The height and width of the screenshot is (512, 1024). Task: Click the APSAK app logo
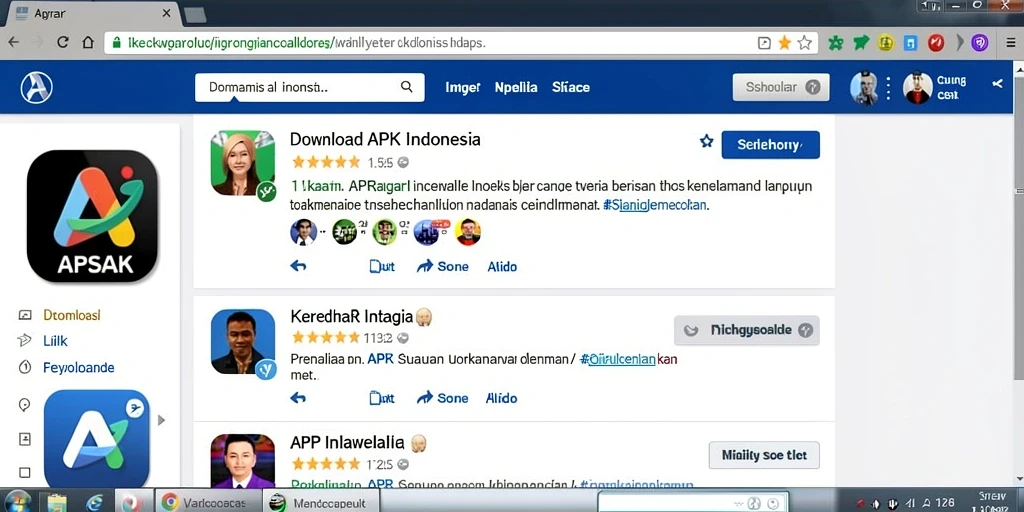tap(92, 216)
